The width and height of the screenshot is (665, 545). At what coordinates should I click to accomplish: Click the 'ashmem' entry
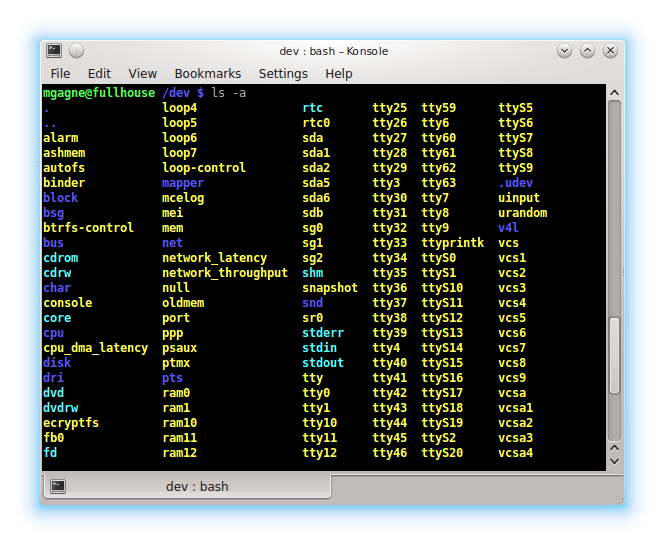pyautogui.click(x=64, y=153)
